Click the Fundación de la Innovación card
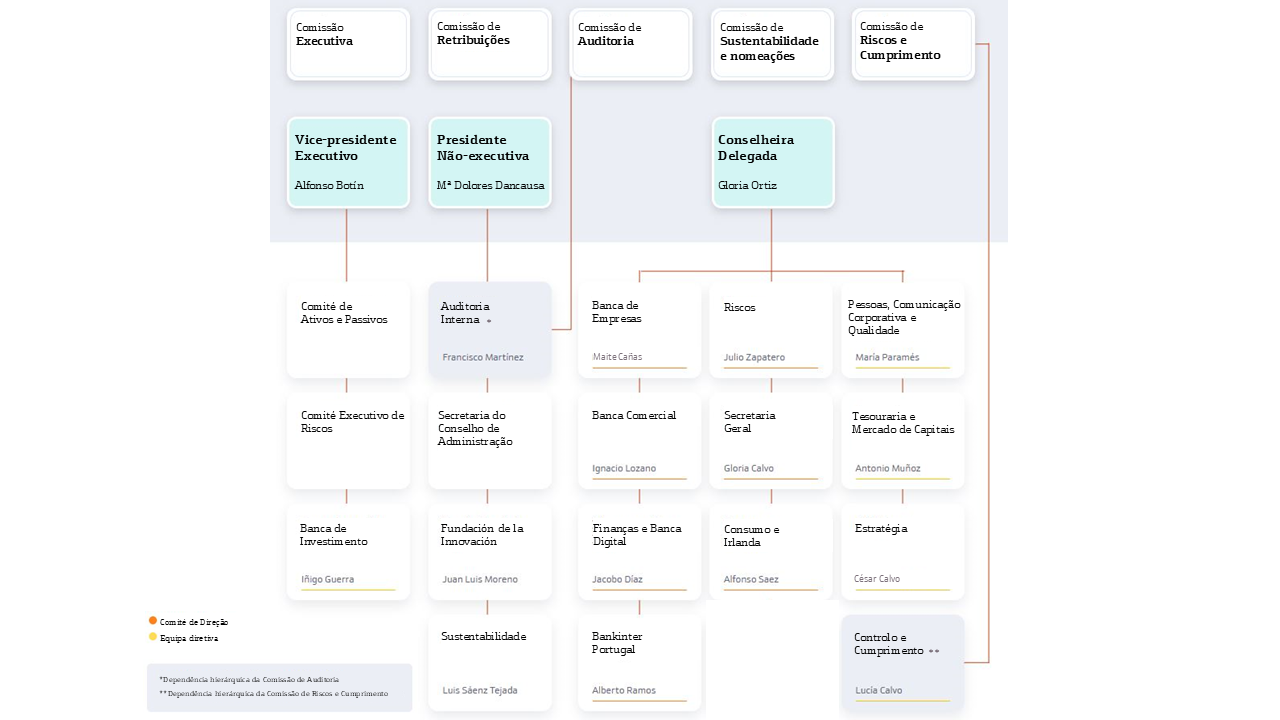 tap(490, 552)
